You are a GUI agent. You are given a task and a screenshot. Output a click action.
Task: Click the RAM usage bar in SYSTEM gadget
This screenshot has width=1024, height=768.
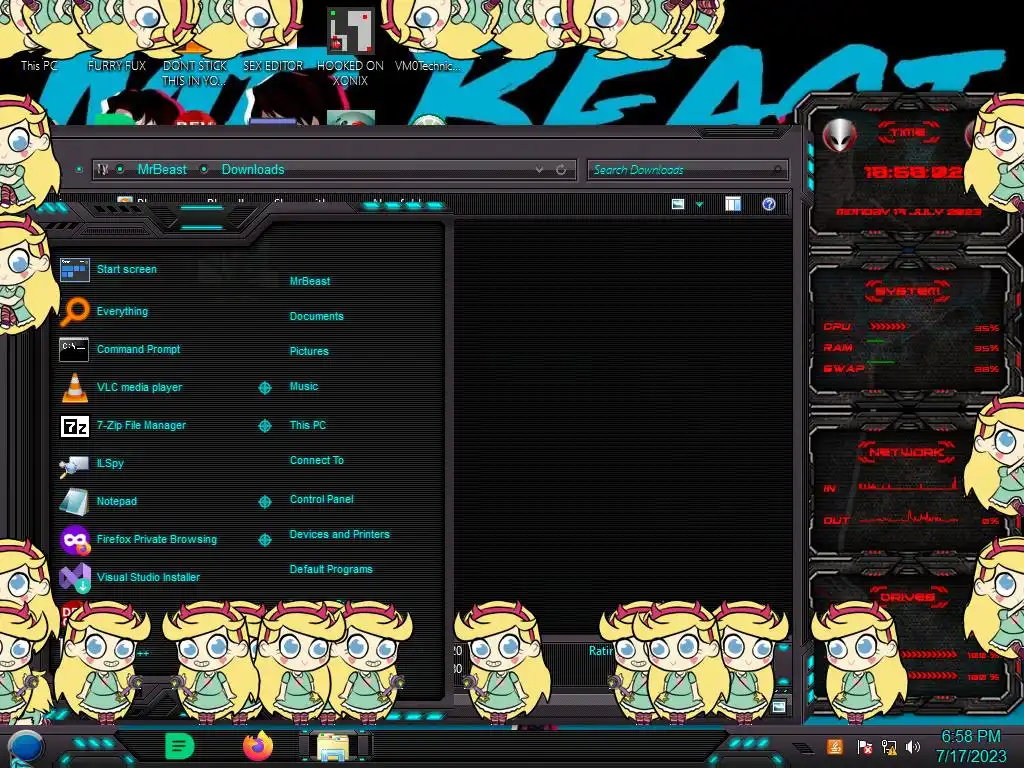876,342
